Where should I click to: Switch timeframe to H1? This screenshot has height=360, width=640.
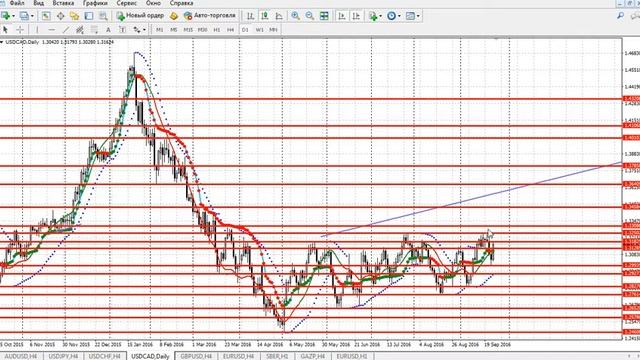click(x=217, y=29)
